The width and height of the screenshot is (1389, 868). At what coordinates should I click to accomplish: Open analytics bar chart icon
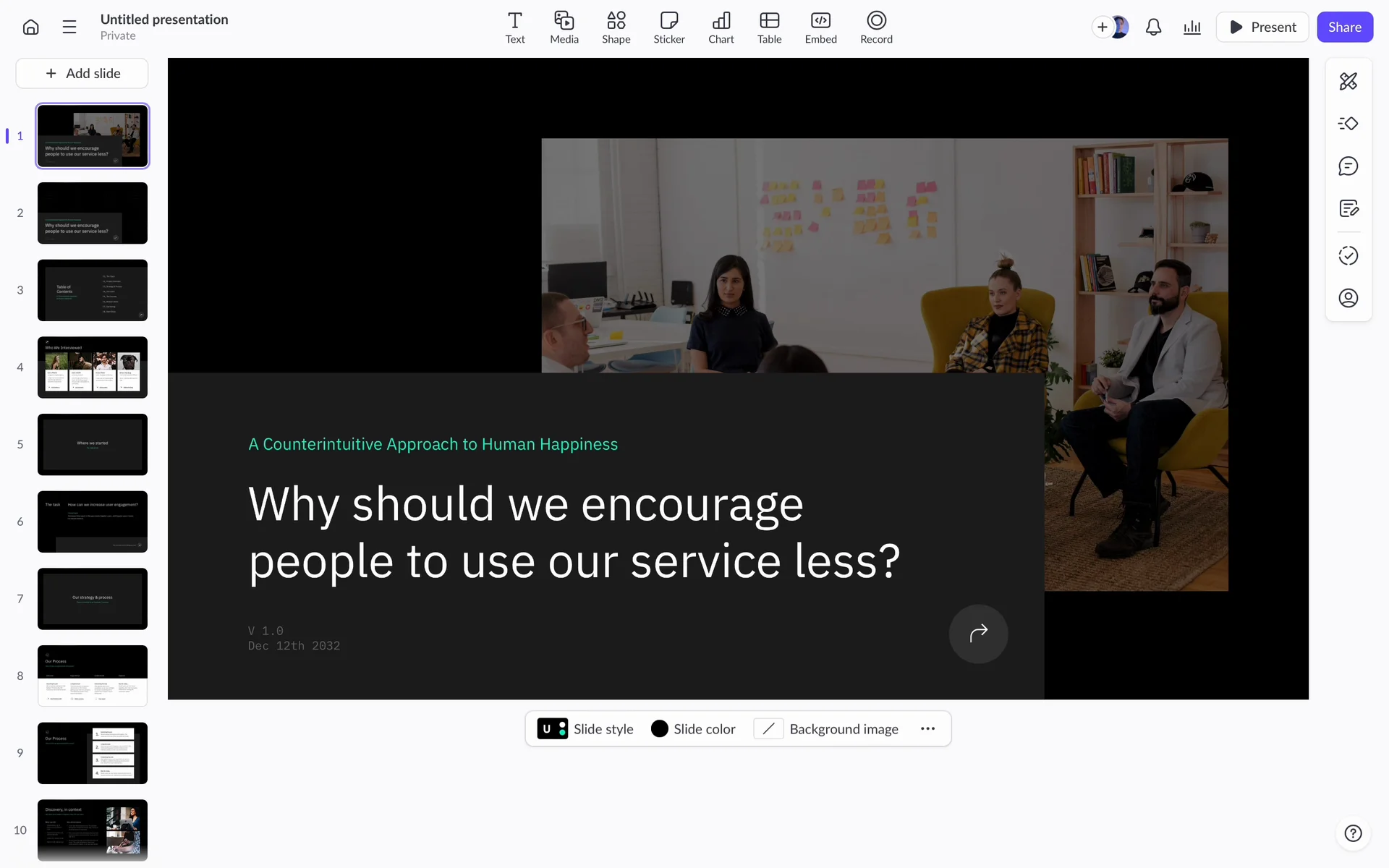(1192, 27)
